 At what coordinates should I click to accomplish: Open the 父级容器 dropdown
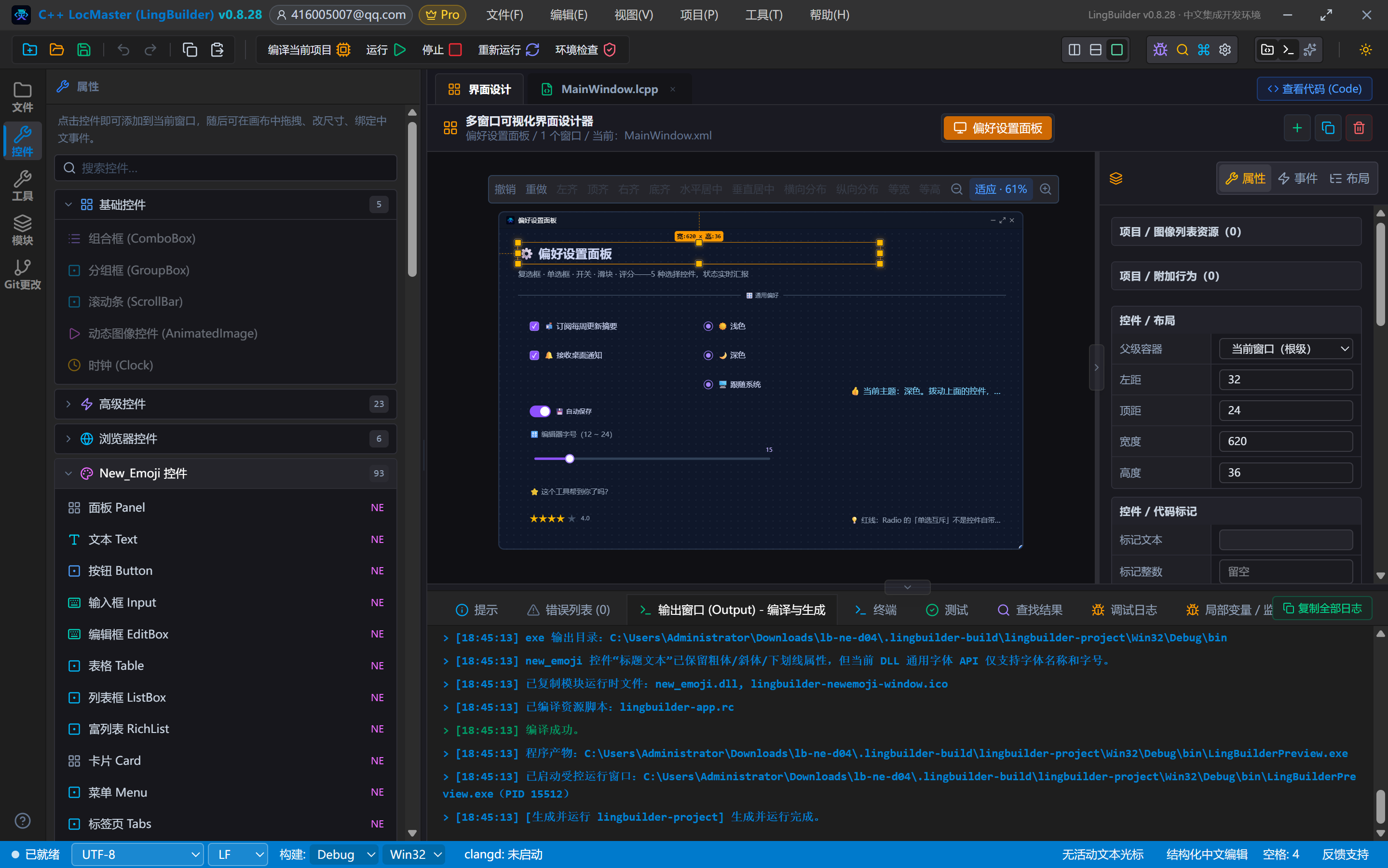[1286, 349]
